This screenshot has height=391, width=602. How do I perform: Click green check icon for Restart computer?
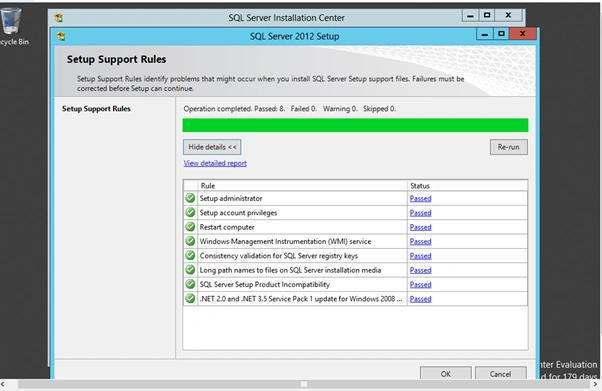point(190,227)
